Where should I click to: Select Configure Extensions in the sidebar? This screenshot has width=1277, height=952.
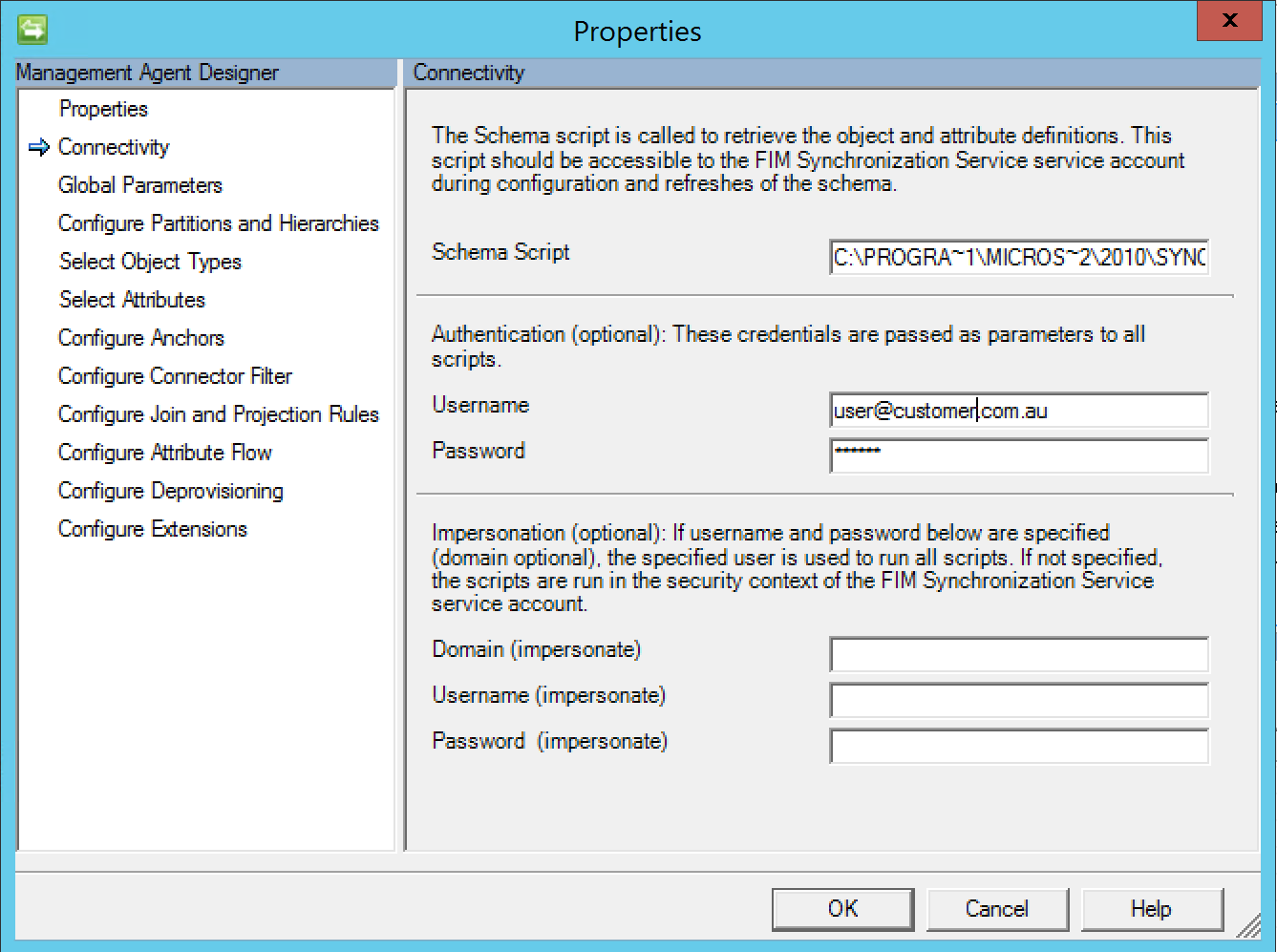[x=153, y=529]
